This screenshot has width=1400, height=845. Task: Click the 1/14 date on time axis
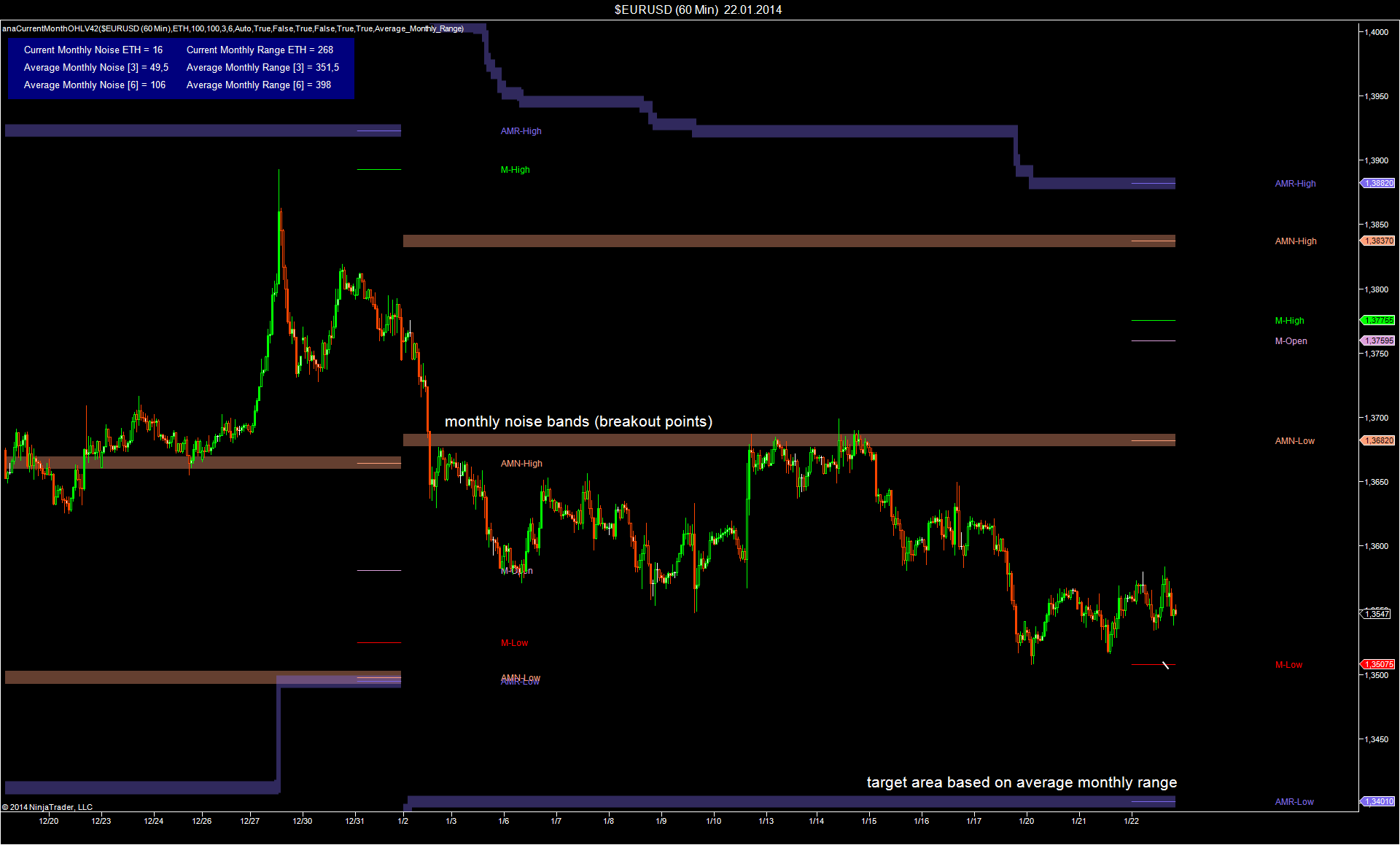(x=817, y=821)
